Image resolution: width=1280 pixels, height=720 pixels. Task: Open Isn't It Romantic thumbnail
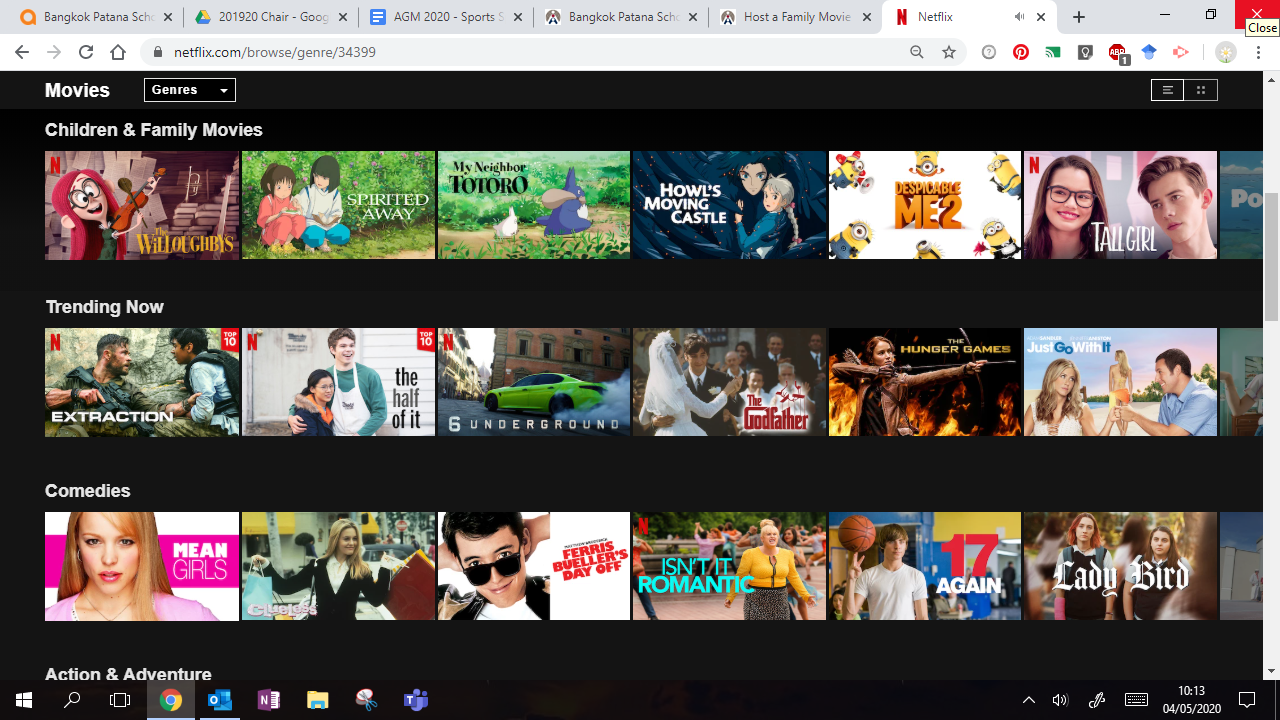730,566
